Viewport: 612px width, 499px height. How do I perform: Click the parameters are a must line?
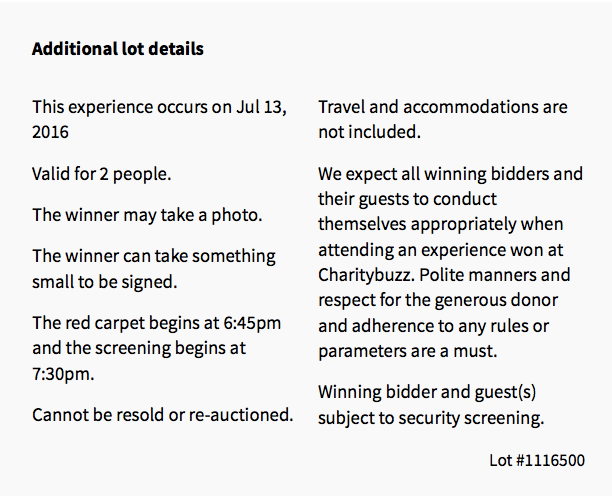click(408, 351)
